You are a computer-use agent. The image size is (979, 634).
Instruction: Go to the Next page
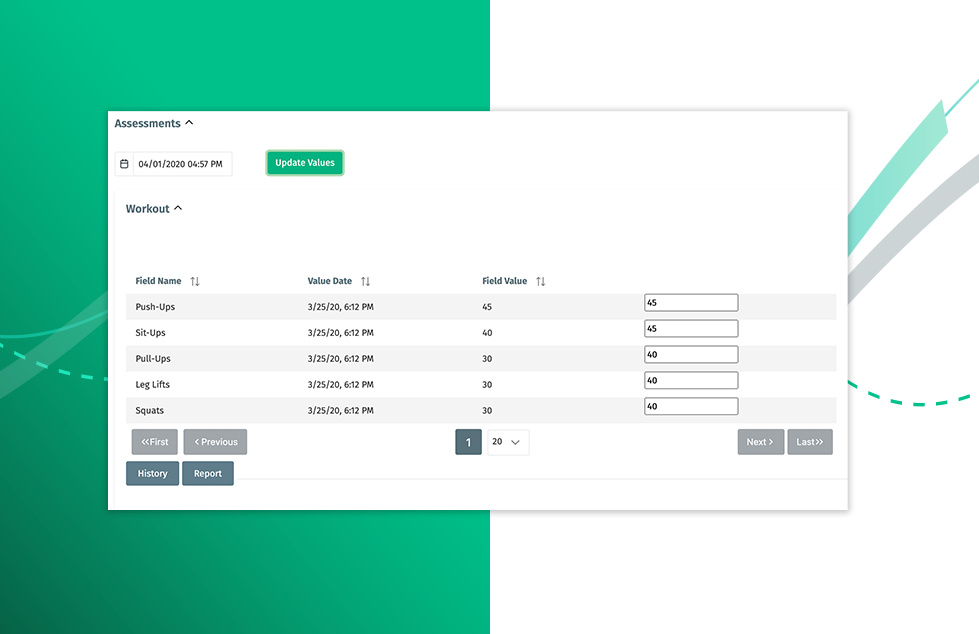pos(760,442)
